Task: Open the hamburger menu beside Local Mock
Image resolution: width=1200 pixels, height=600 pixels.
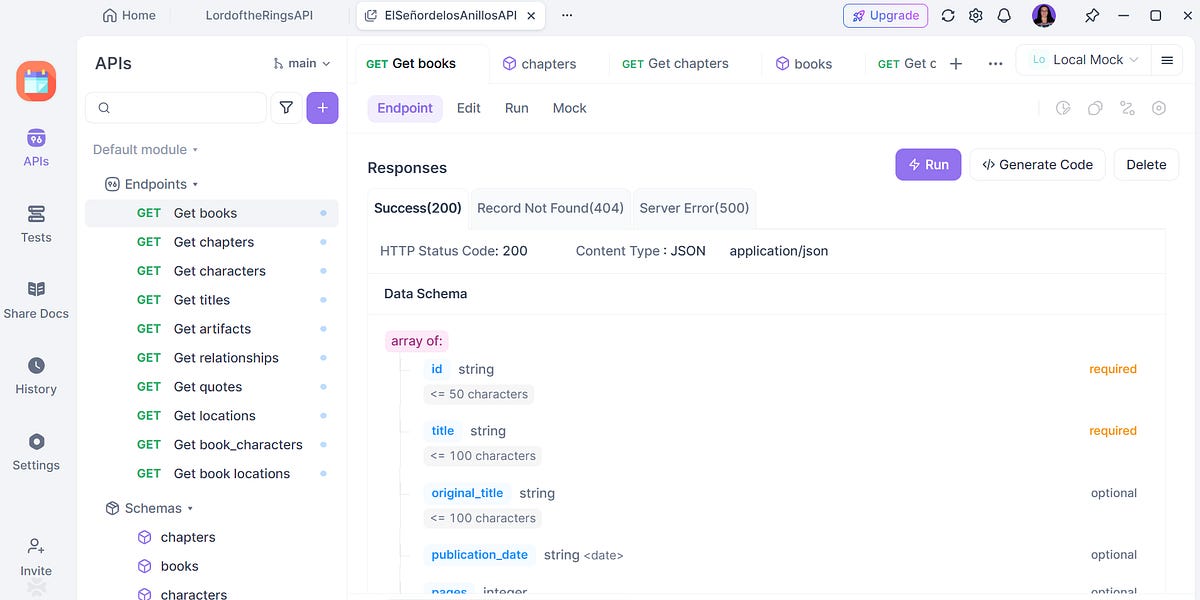Action: pos(1167,60)
